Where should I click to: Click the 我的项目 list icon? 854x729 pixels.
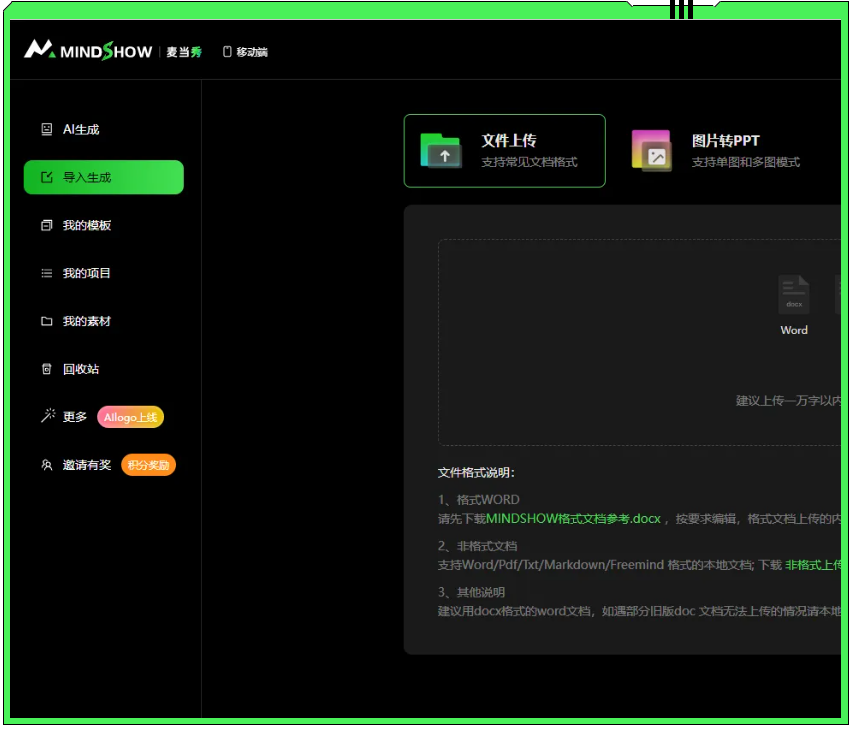47,273
